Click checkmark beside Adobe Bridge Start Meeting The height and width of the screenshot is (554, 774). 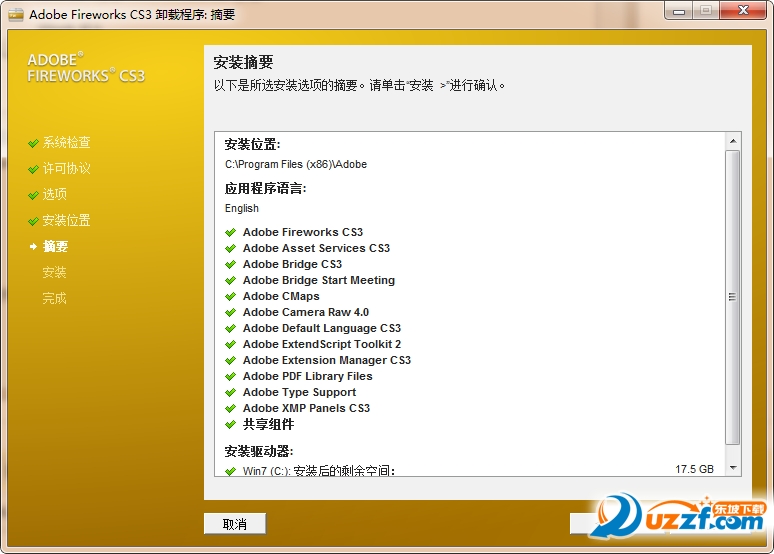click(x=231, y=280)
